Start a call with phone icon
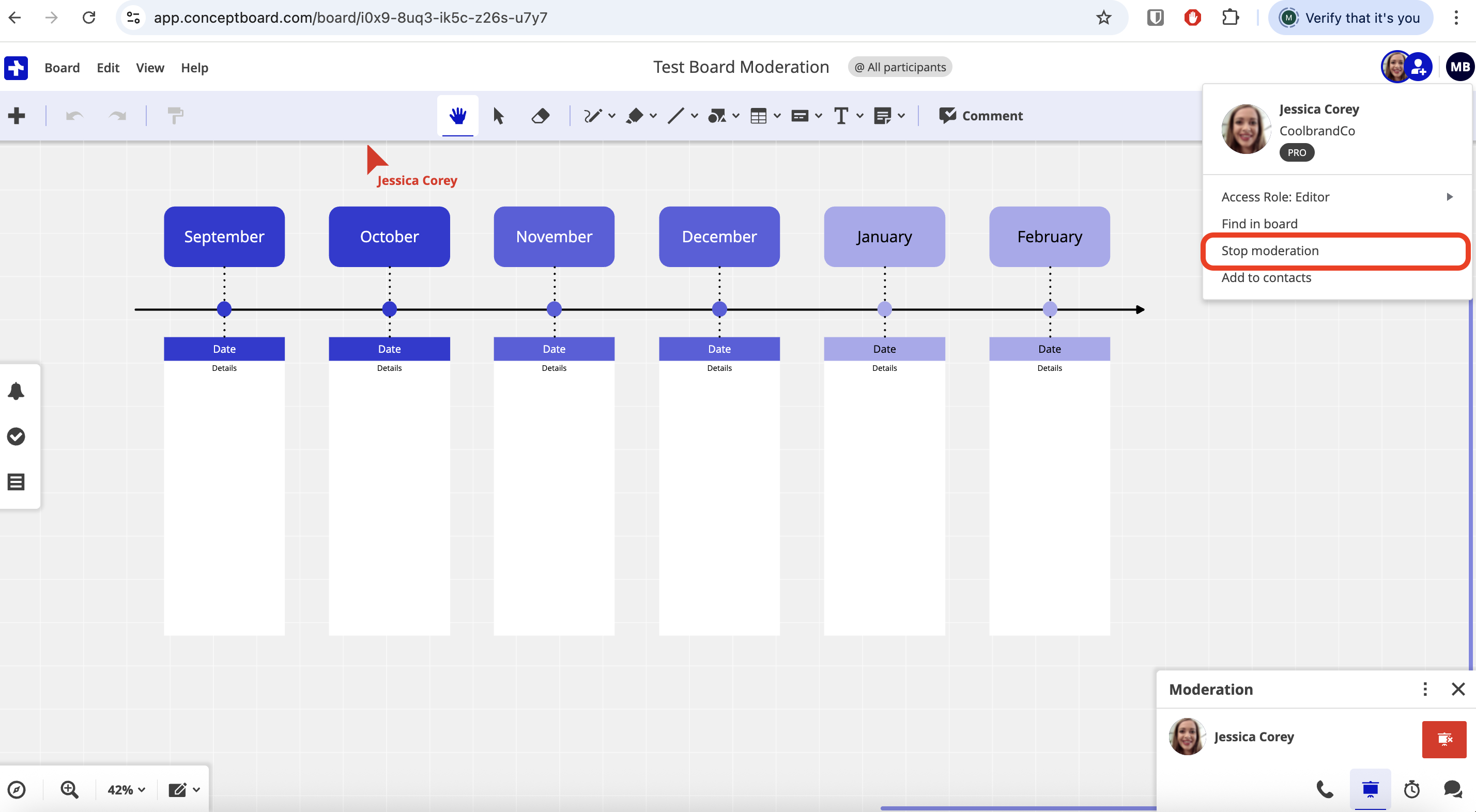Viewport: 1476px width, 812px height. (1324, 789)
